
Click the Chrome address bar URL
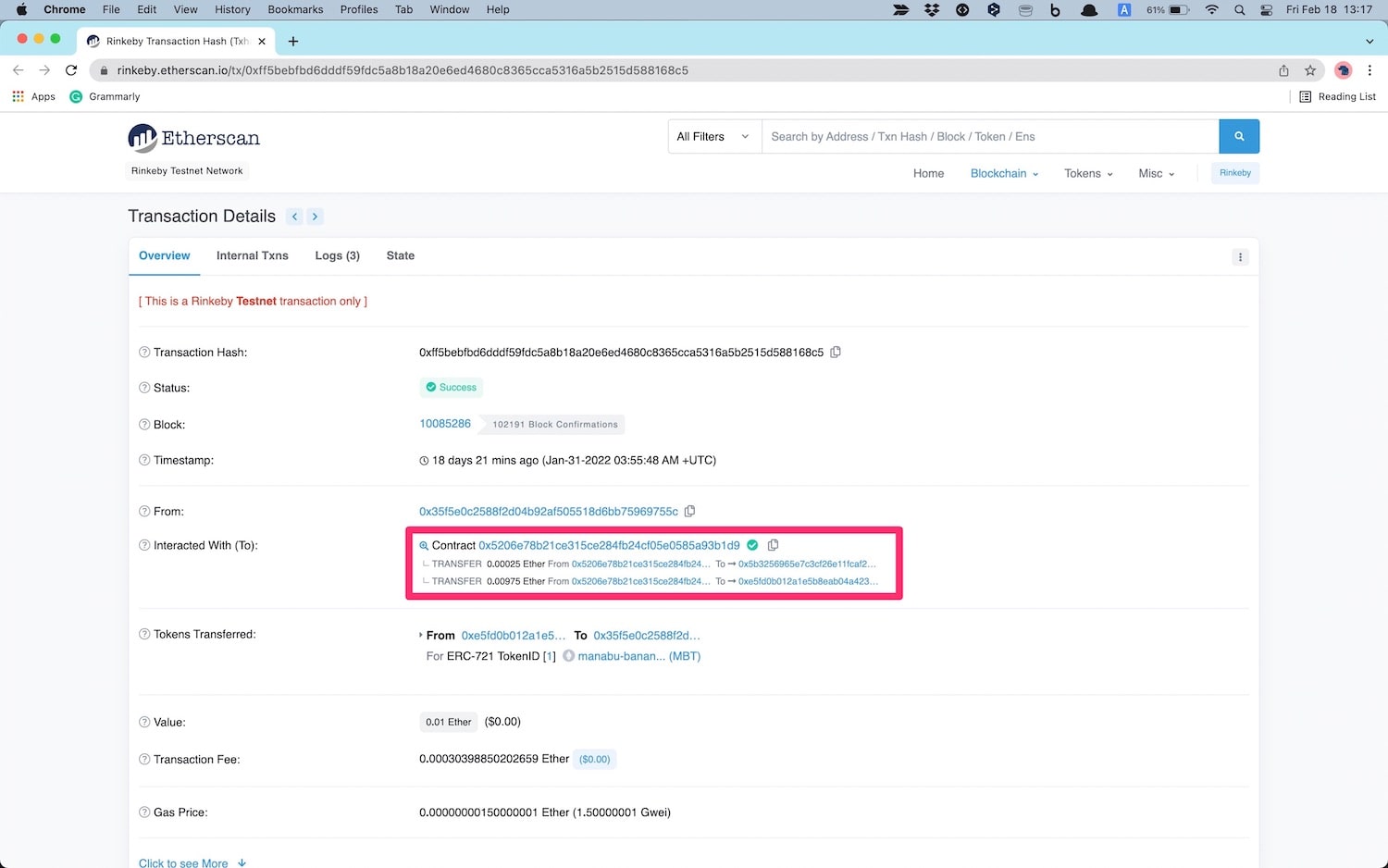403,70
